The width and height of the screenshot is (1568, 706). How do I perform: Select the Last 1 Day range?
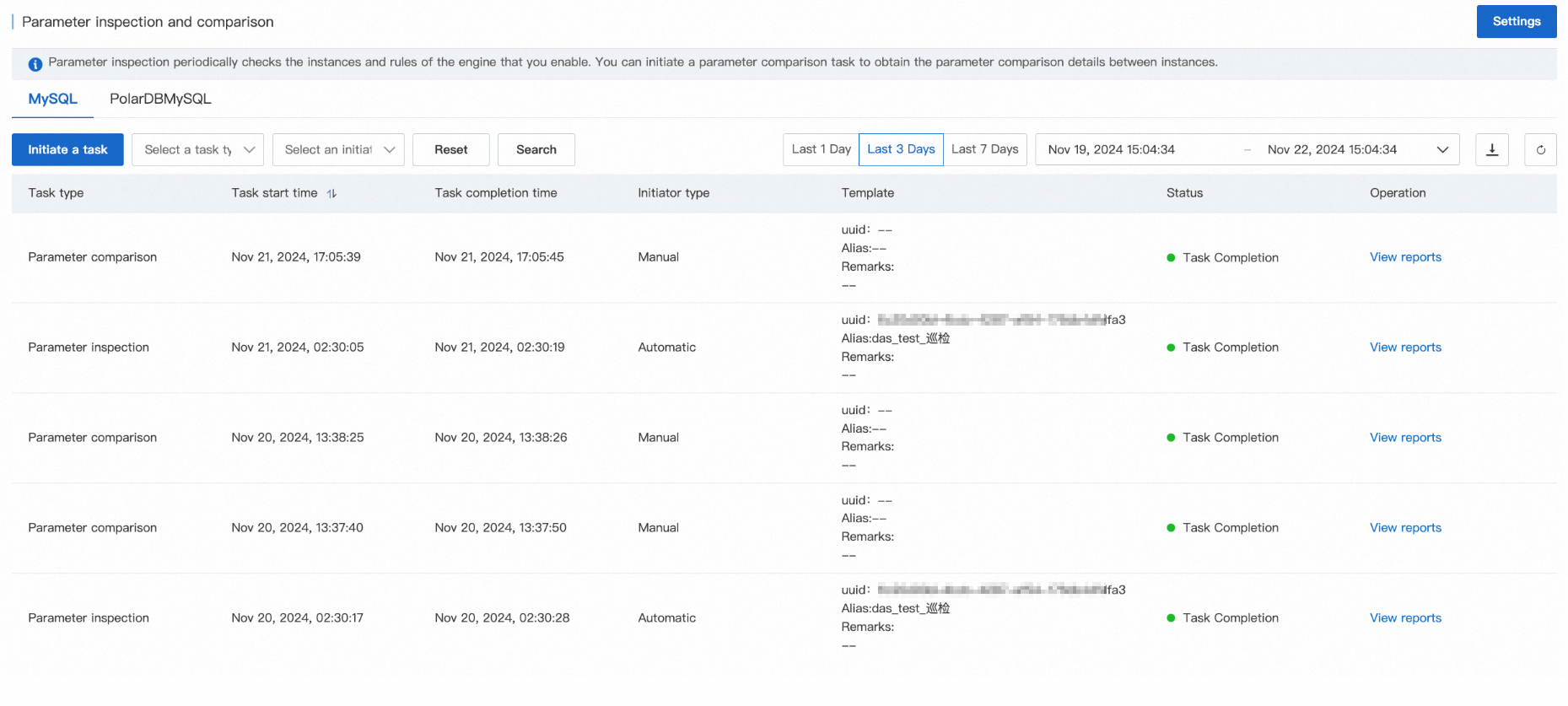point(821,149)
